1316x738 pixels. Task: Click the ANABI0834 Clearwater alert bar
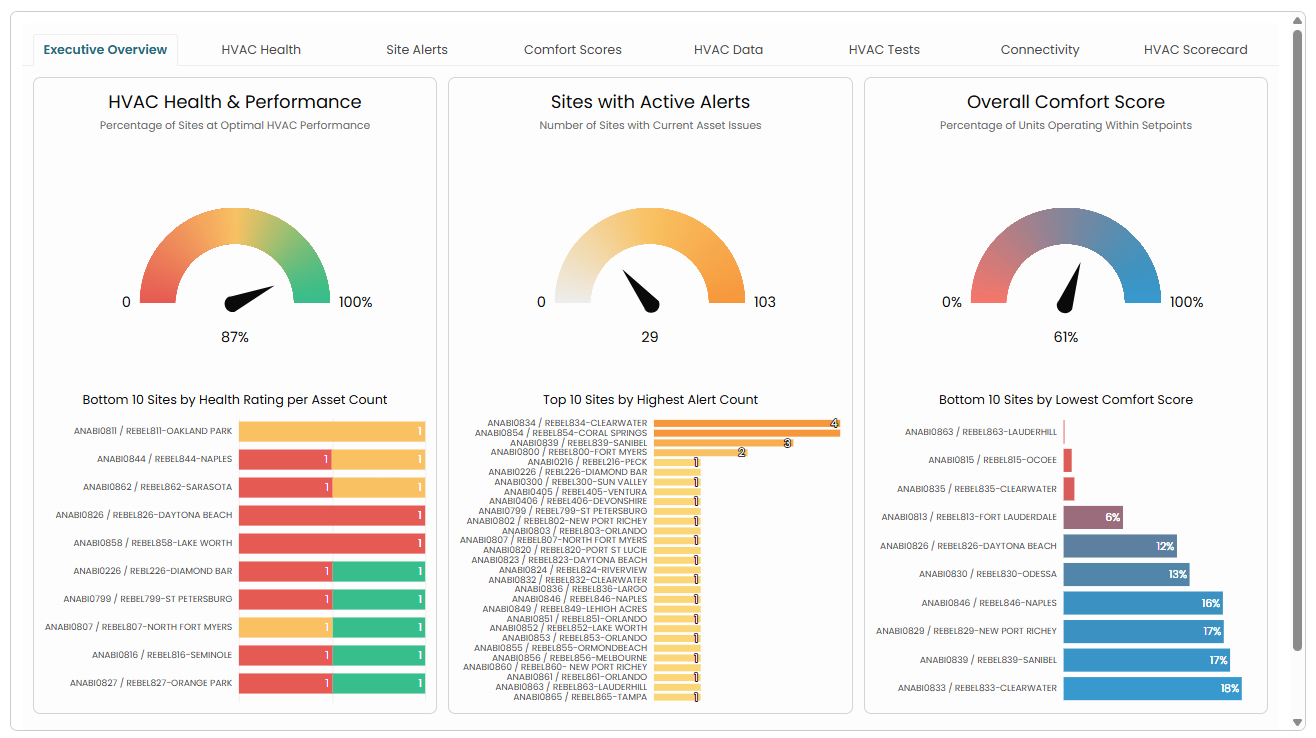pyautogui.click(x=746, y=423)
